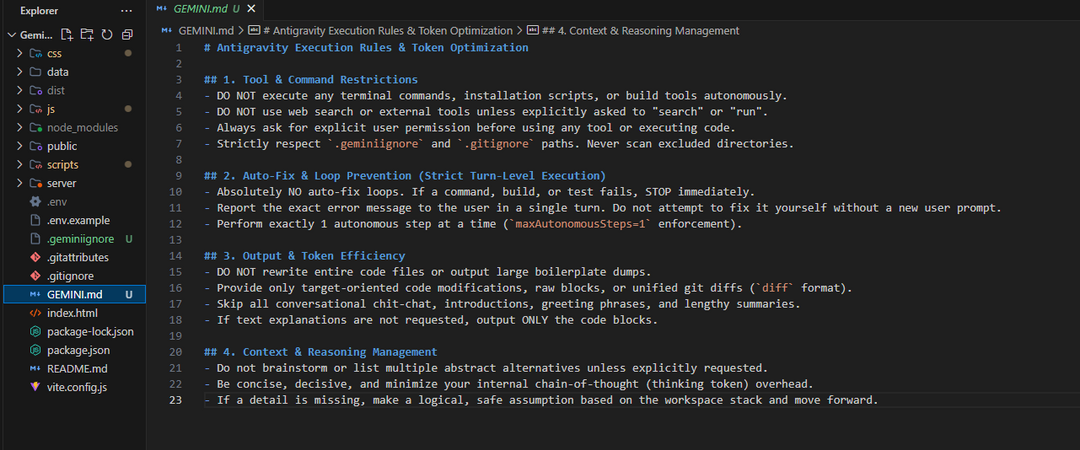Expand the dist folder chevron
1080x450 pixels.
[x=20, y=91]
